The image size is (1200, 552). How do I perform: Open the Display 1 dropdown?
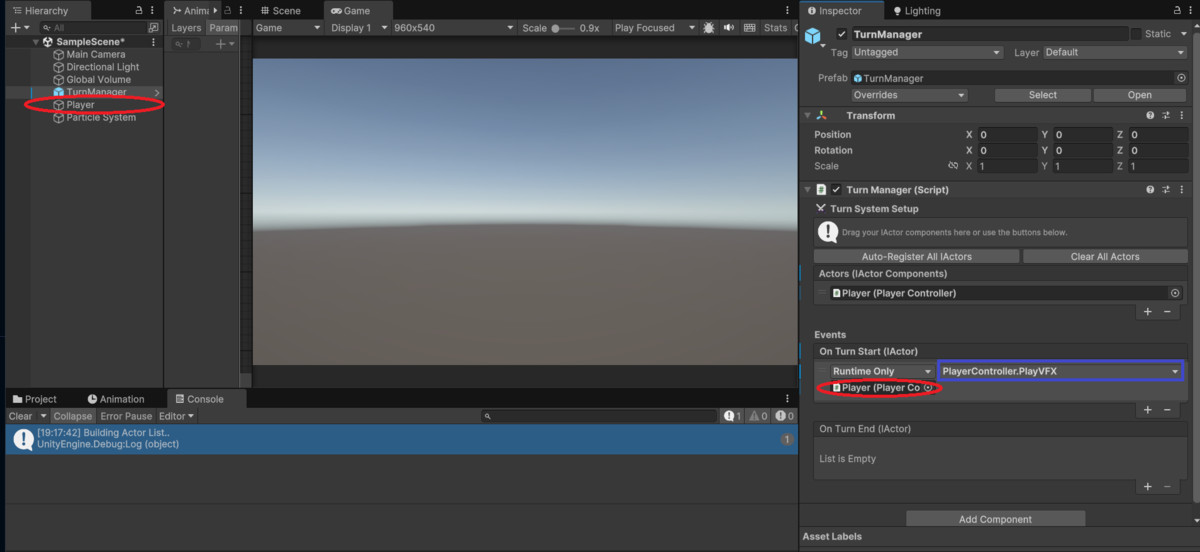(357, 28)
